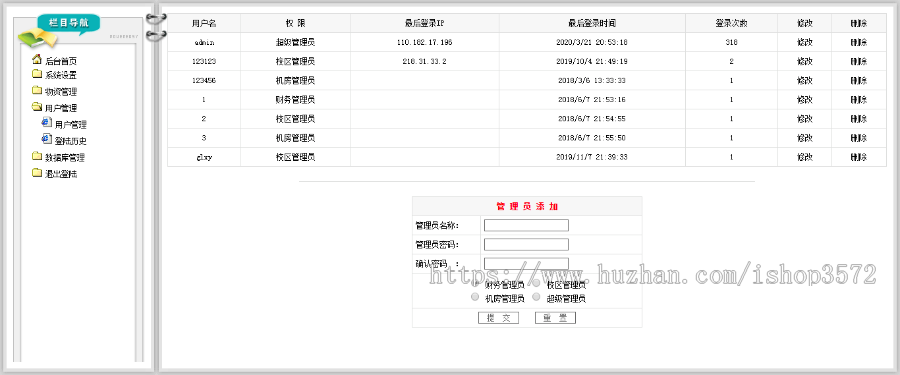The height and width of the screenshot is (375, 900).
Task: Click 删除 for user 123123
Action: 859,61
